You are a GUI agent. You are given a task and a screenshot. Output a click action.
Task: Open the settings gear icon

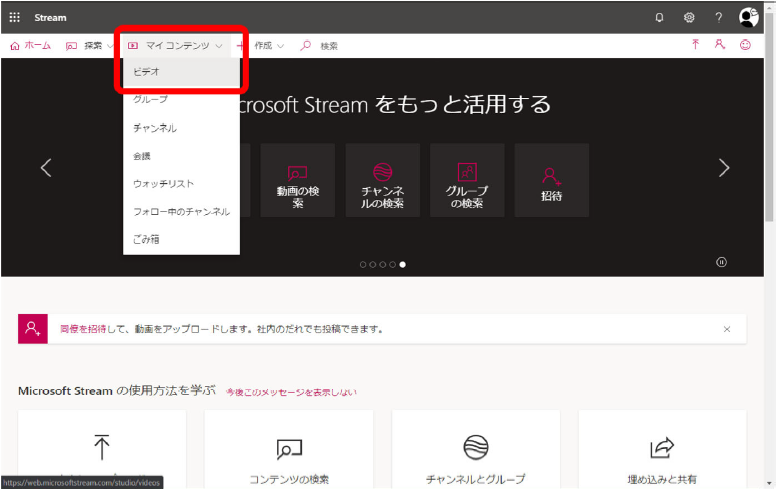689,18
